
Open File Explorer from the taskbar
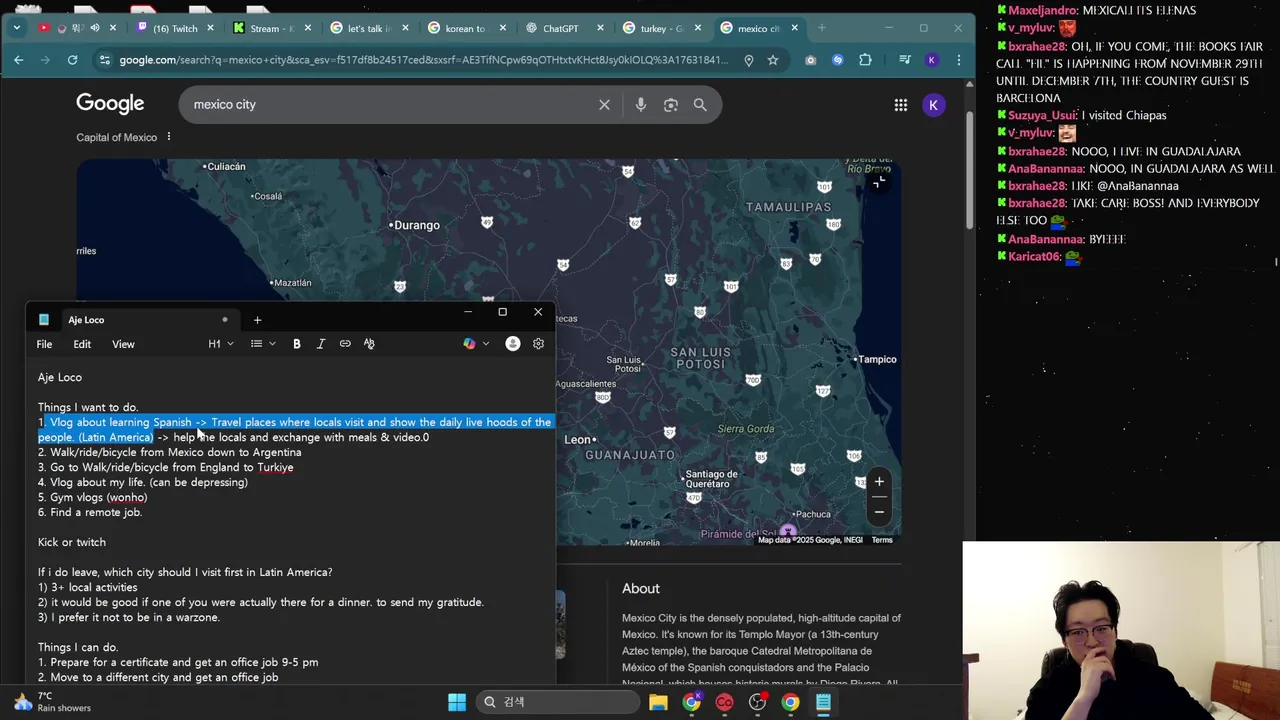658,702
